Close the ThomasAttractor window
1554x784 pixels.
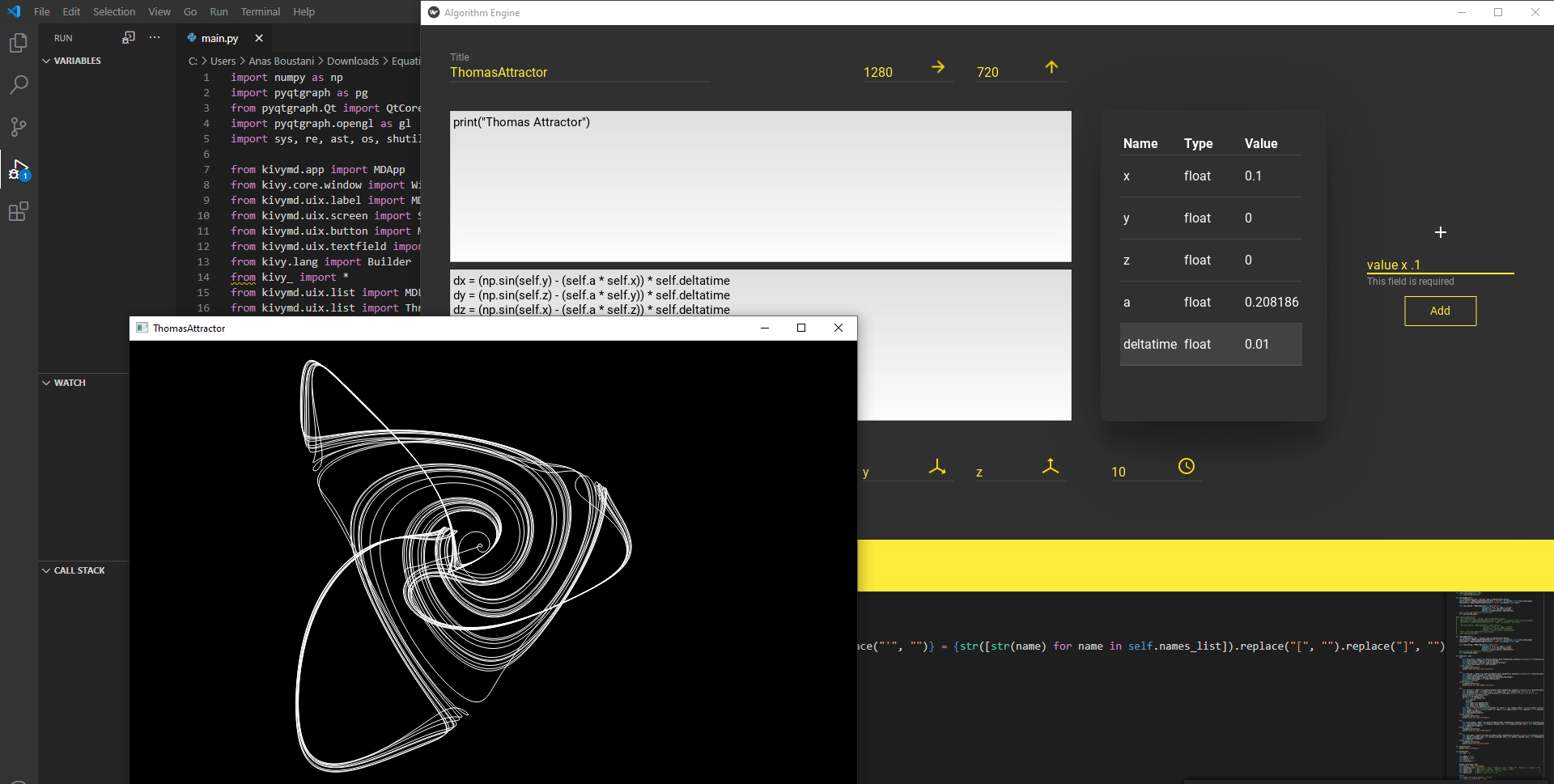click(x=839, y=328)
